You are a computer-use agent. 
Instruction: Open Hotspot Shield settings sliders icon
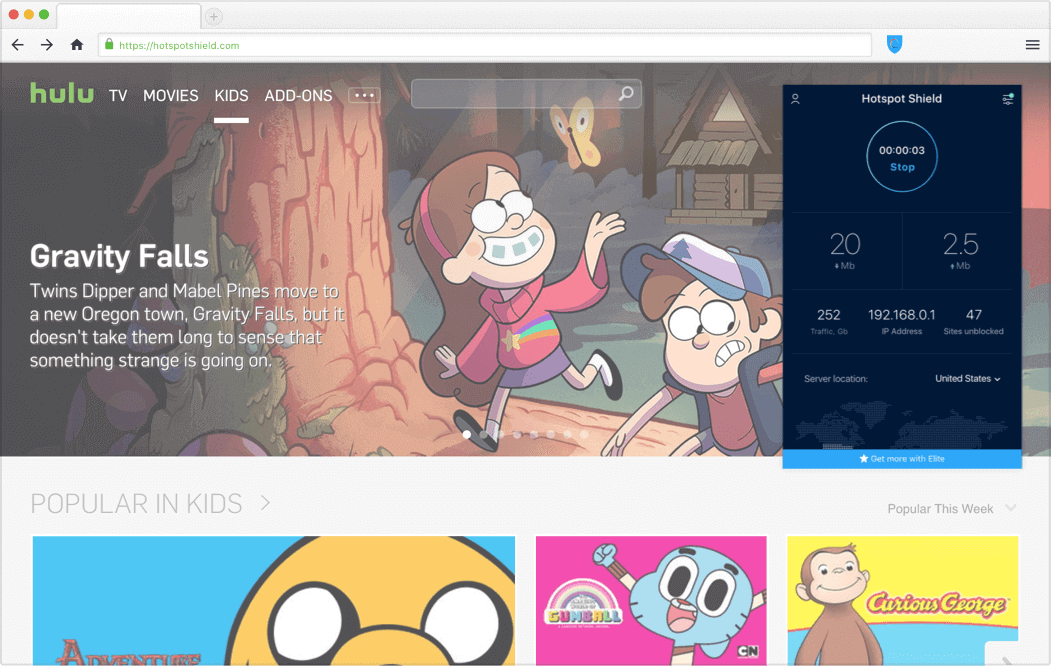[1008, 99]
